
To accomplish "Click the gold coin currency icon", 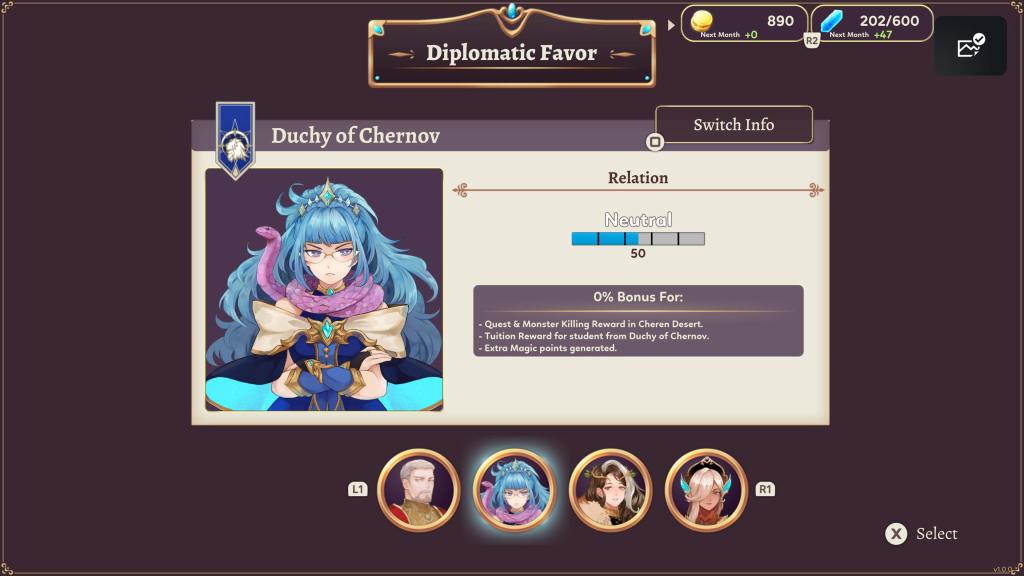I will [x=701, y=21].
